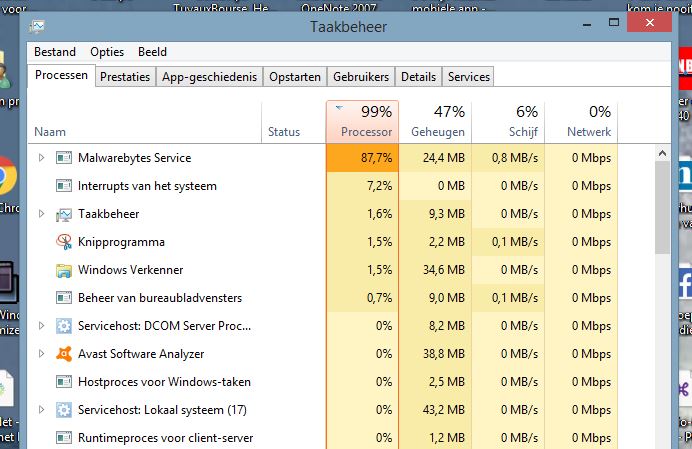Click the Servicehost DCOM gear icon

[64, 326]
